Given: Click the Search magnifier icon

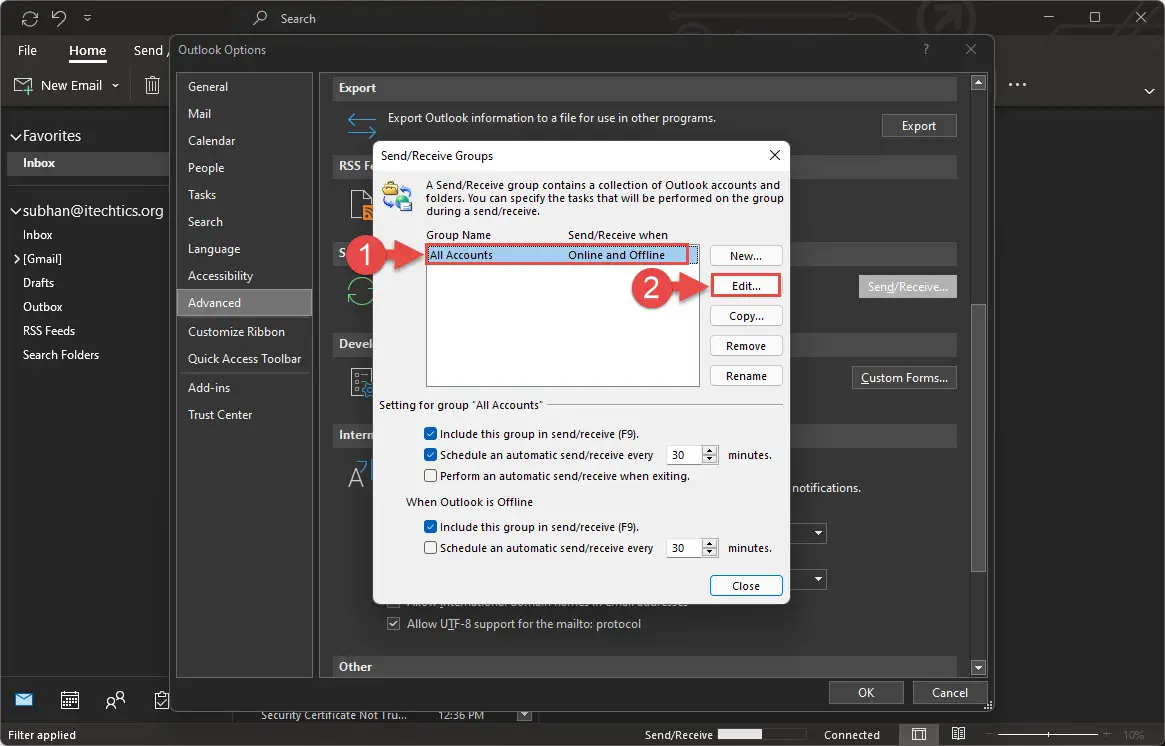Looking at the screenshot, I should [x=260, y=18].
